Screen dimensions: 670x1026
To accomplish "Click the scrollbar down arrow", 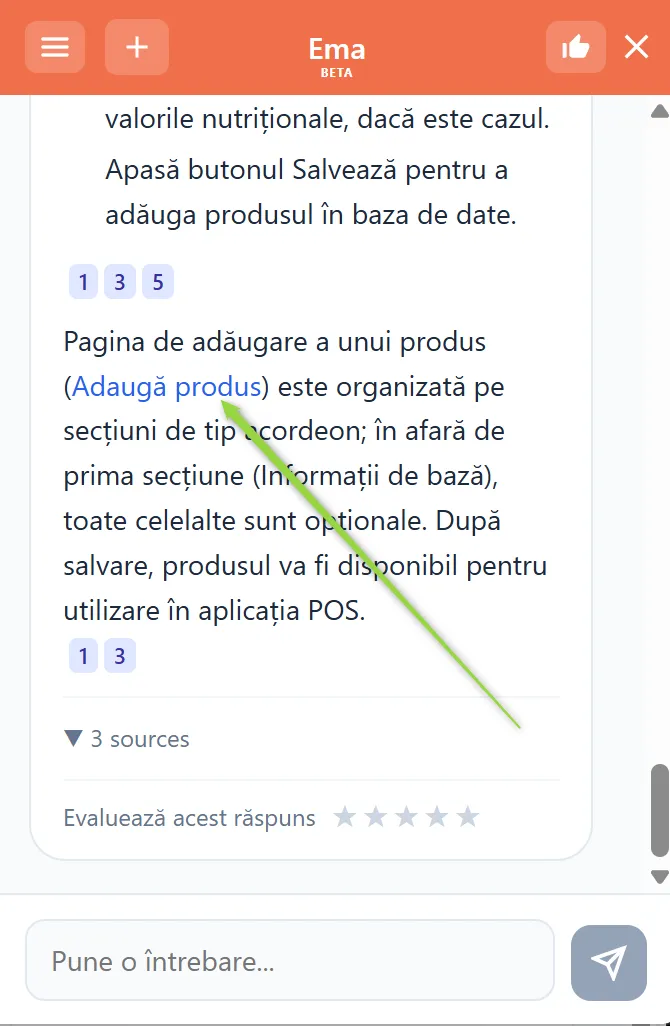I will tap(660, 877).
